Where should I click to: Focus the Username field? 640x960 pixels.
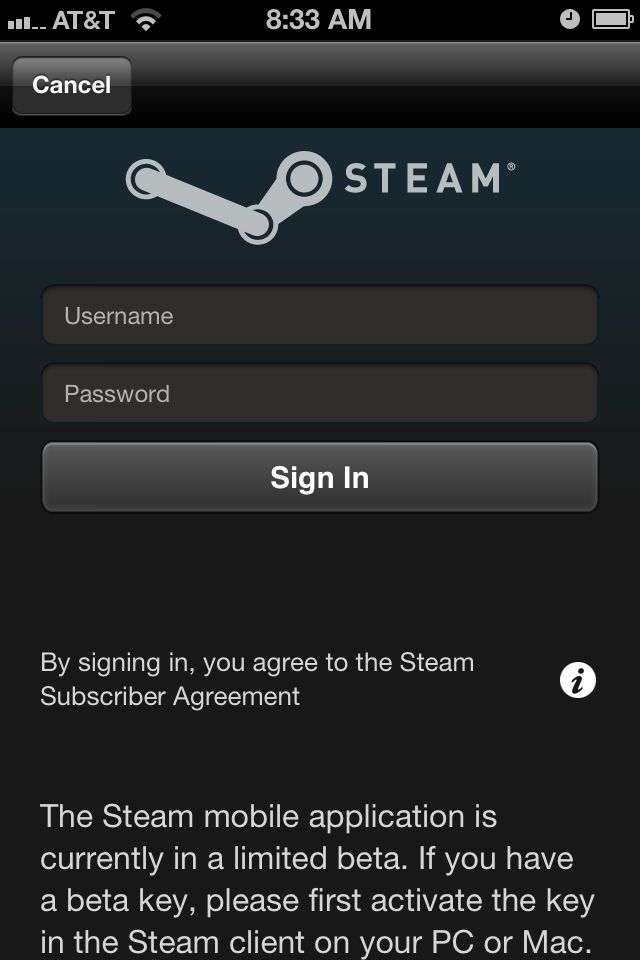[x=320, y=315]
